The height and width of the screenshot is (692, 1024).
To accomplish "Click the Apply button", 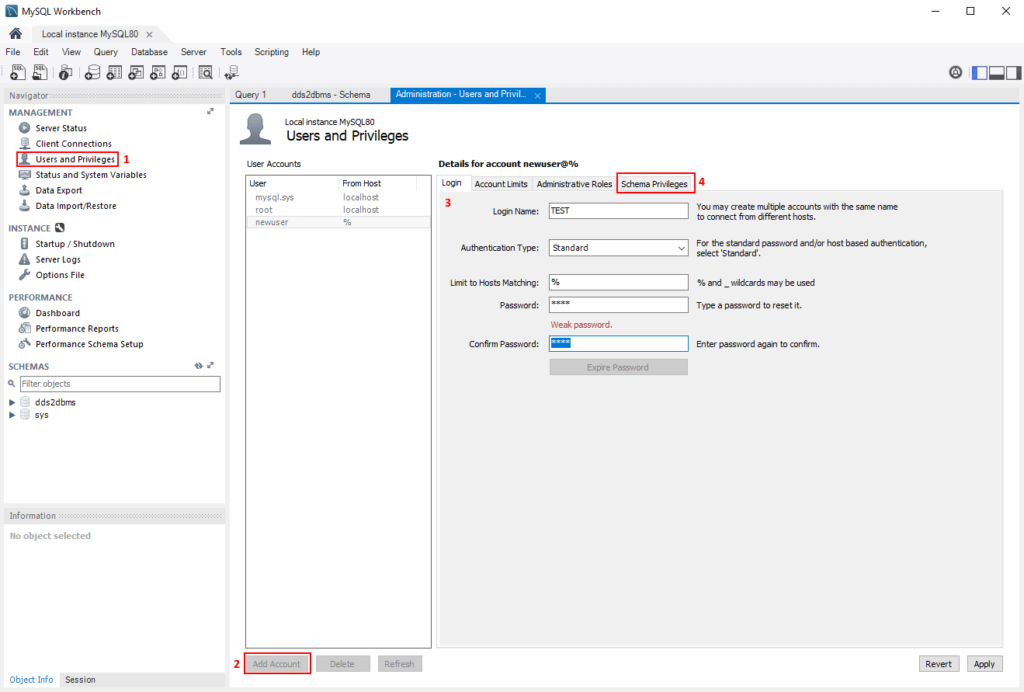I will pos(984,664).
